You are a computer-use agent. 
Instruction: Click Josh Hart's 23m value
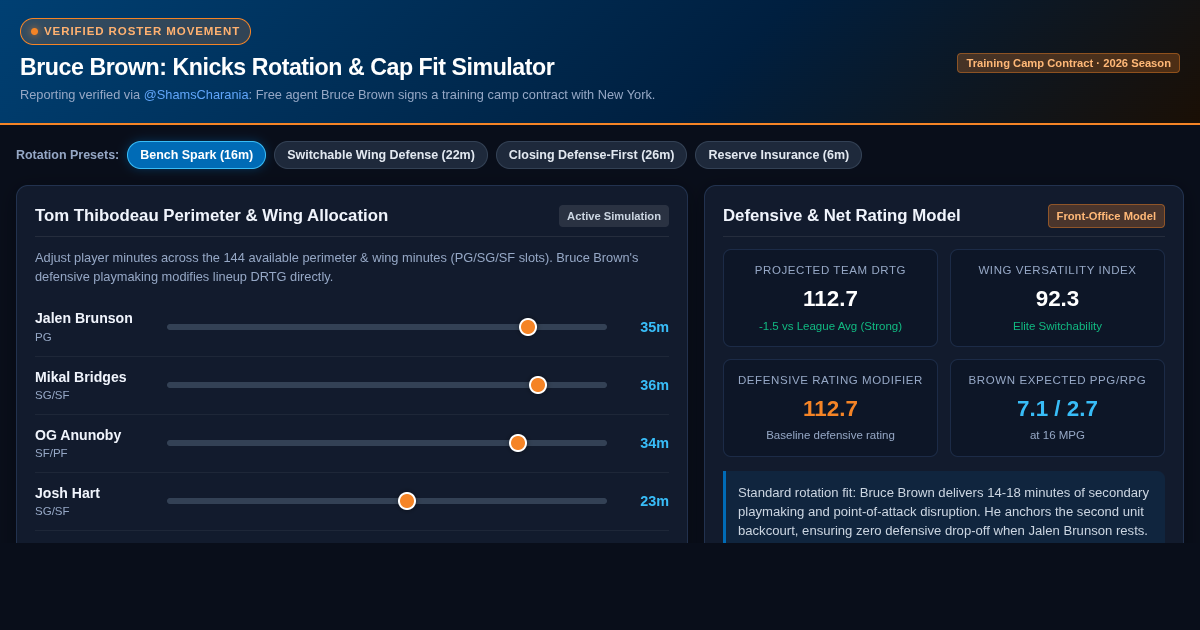[x=654, y=501]
